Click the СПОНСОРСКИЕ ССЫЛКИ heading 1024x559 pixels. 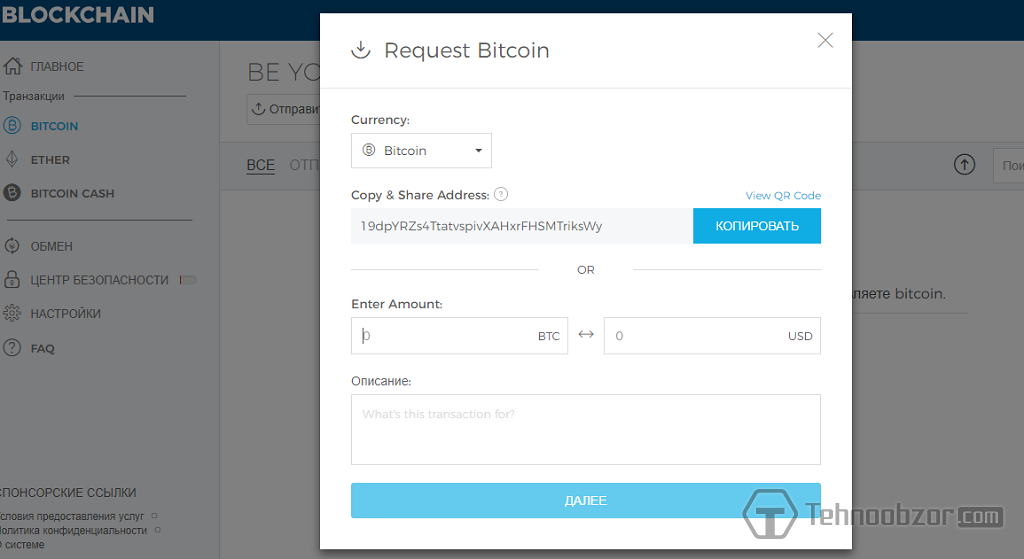point(68,493)
